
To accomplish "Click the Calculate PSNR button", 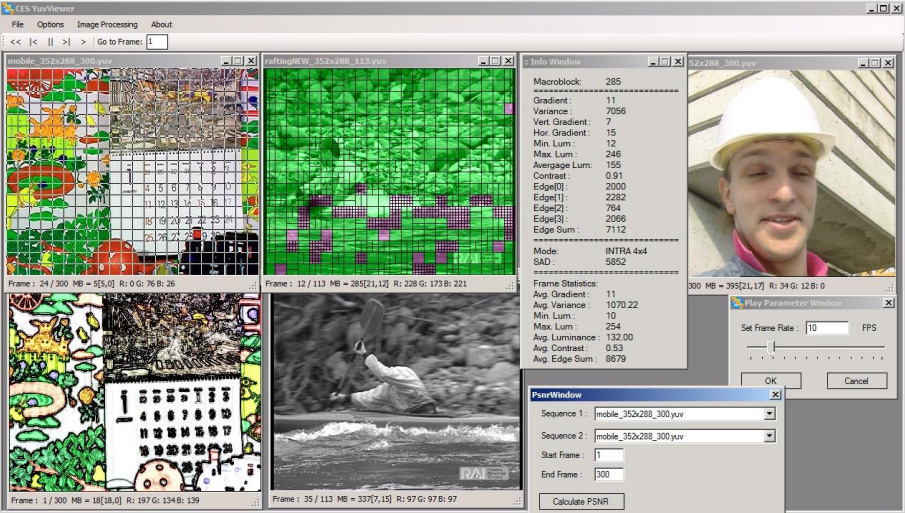I will [x=581, y=501].
